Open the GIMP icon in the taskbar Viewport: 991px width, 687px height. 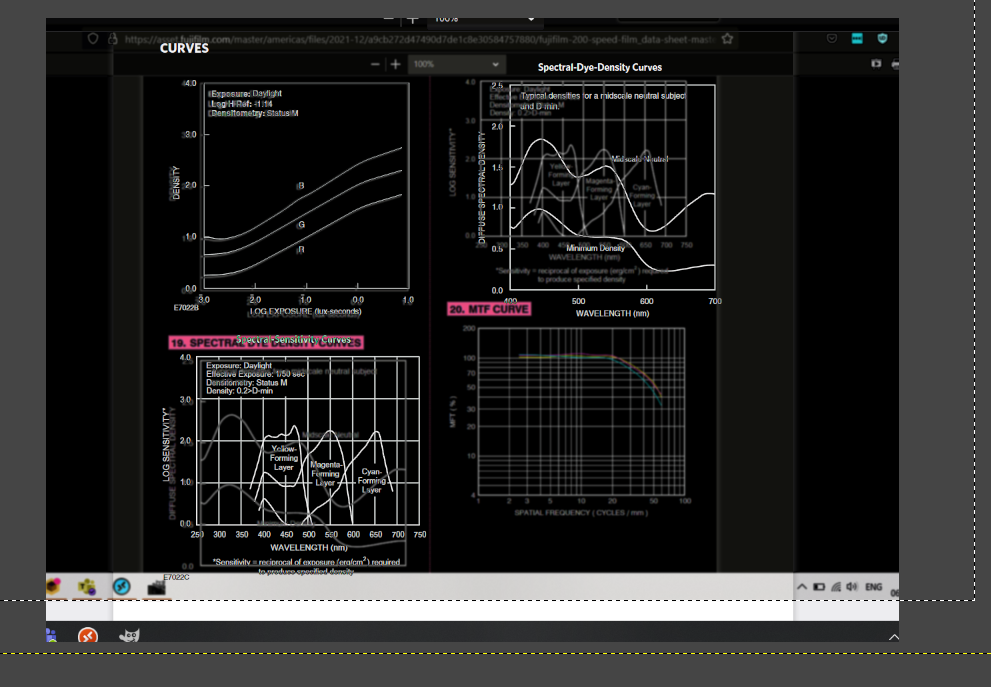(129, 635)
